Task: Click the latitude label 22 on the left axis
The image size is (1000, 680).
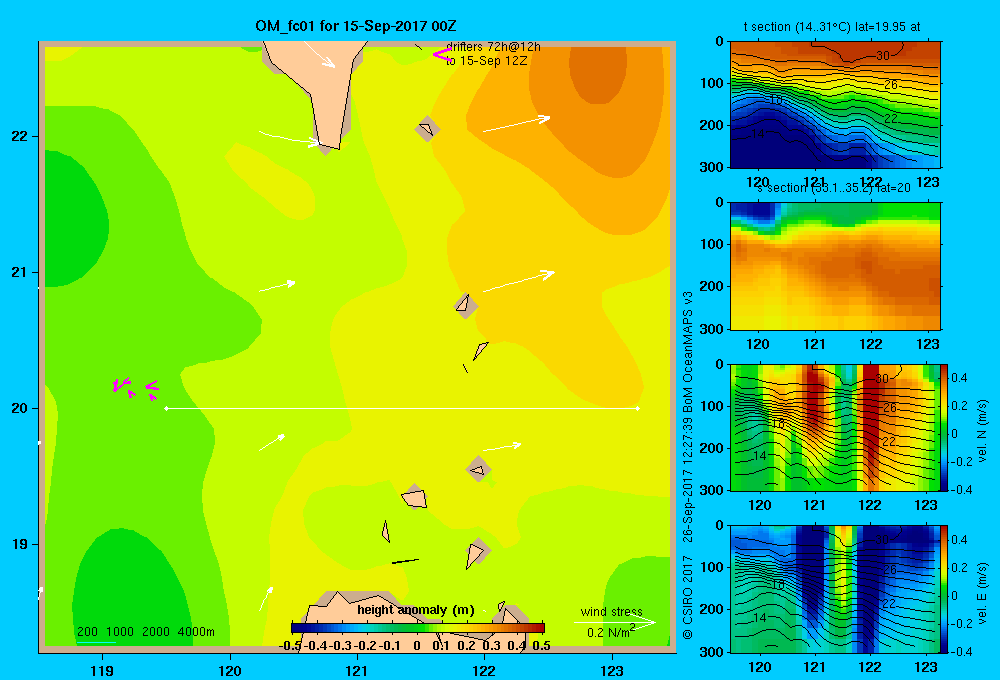Action: pos(20,136)
